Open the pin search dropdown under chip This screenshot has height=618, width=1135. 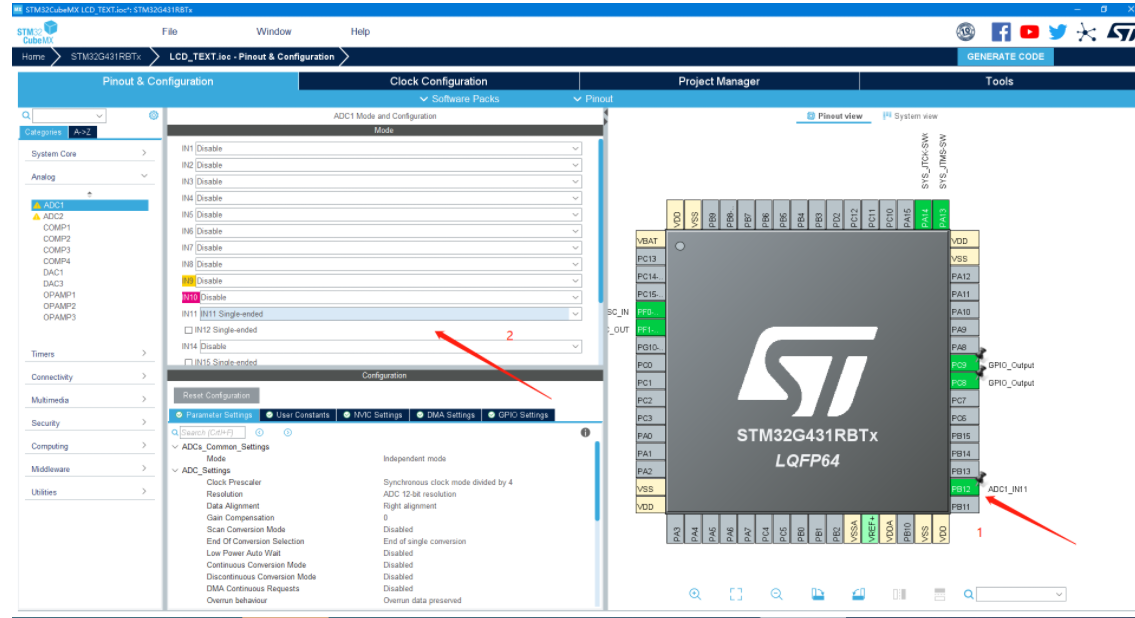coord(1059,594)
